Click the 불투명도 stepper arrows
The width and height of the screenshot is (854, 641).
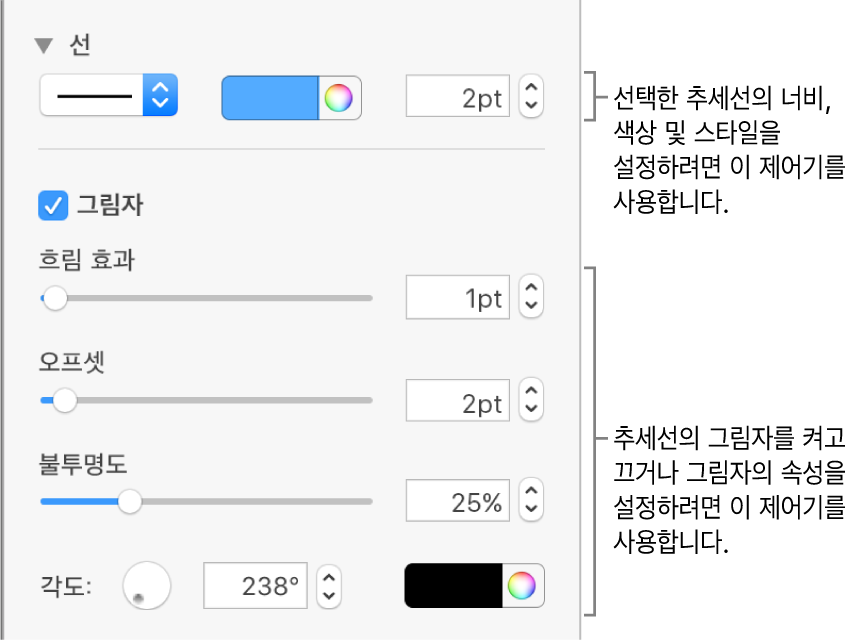tap(531, 502)
